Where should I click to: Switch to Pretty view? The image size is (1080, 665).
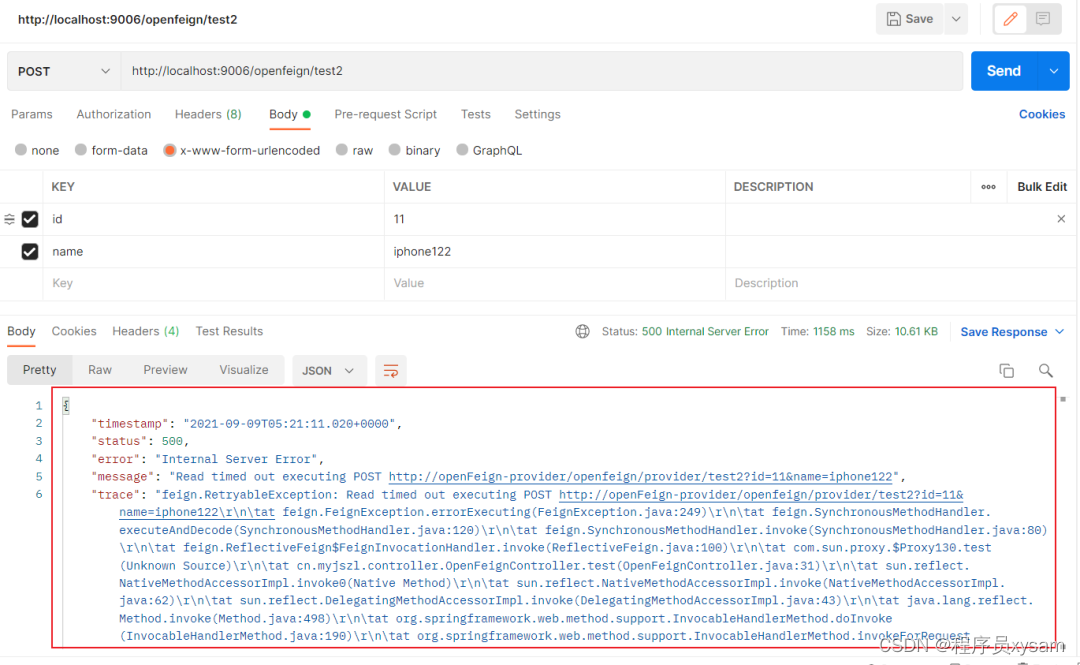pos(39,370)
